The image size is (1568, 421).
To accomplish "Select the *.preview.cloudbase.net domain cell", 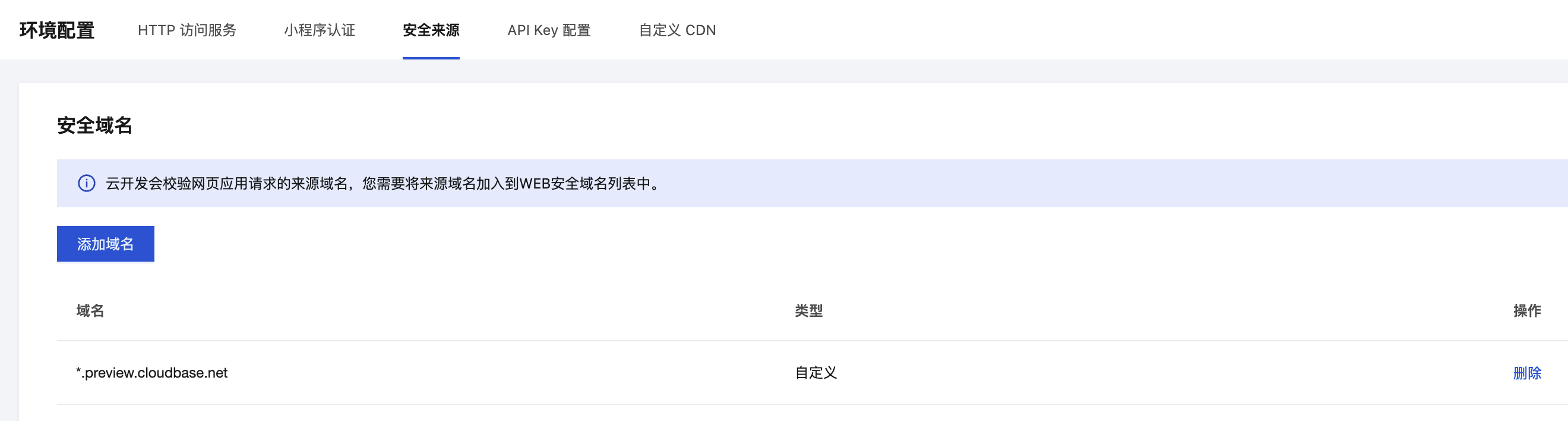I will coord(151,373).
